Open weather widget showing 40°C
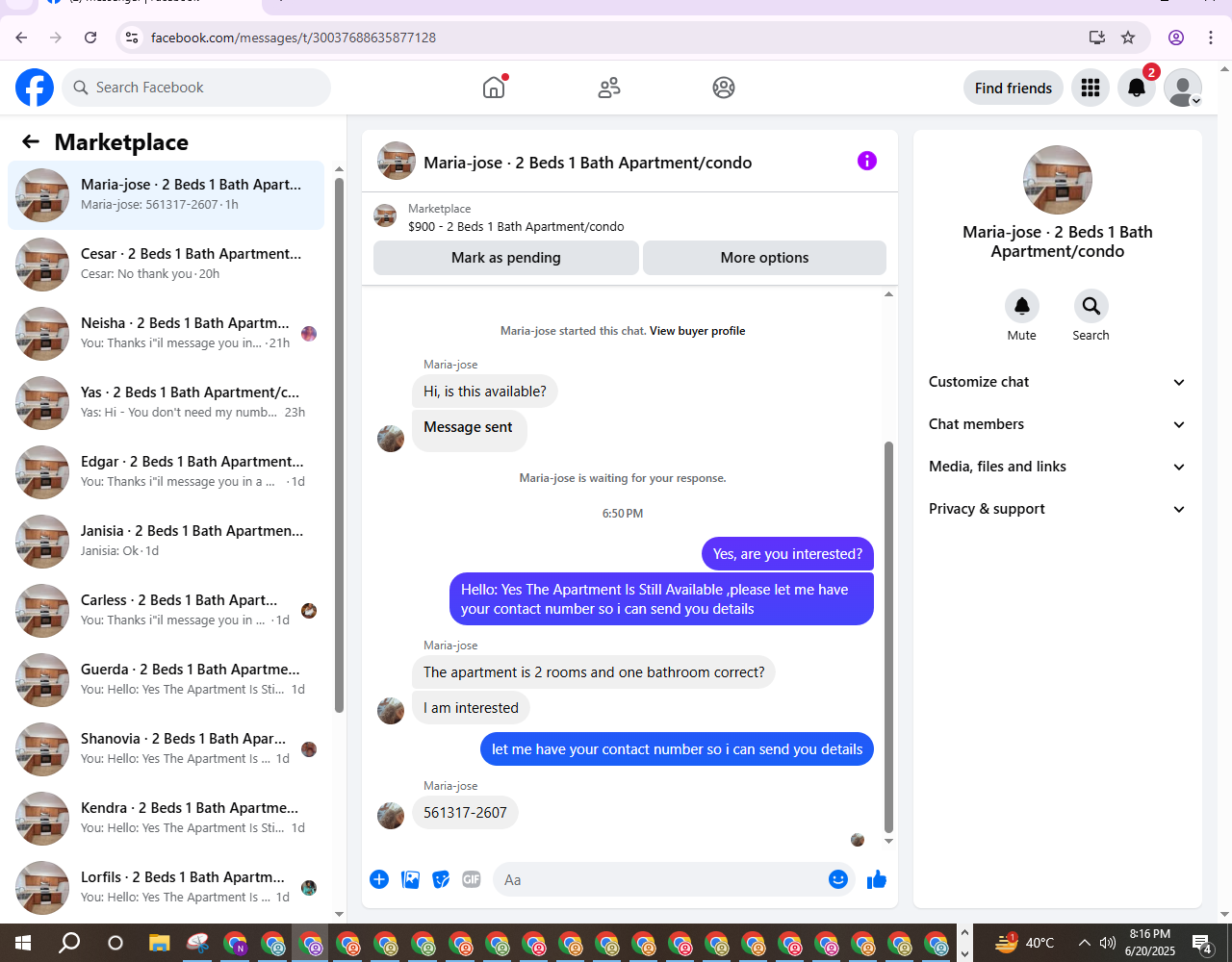 [1024, 943]
